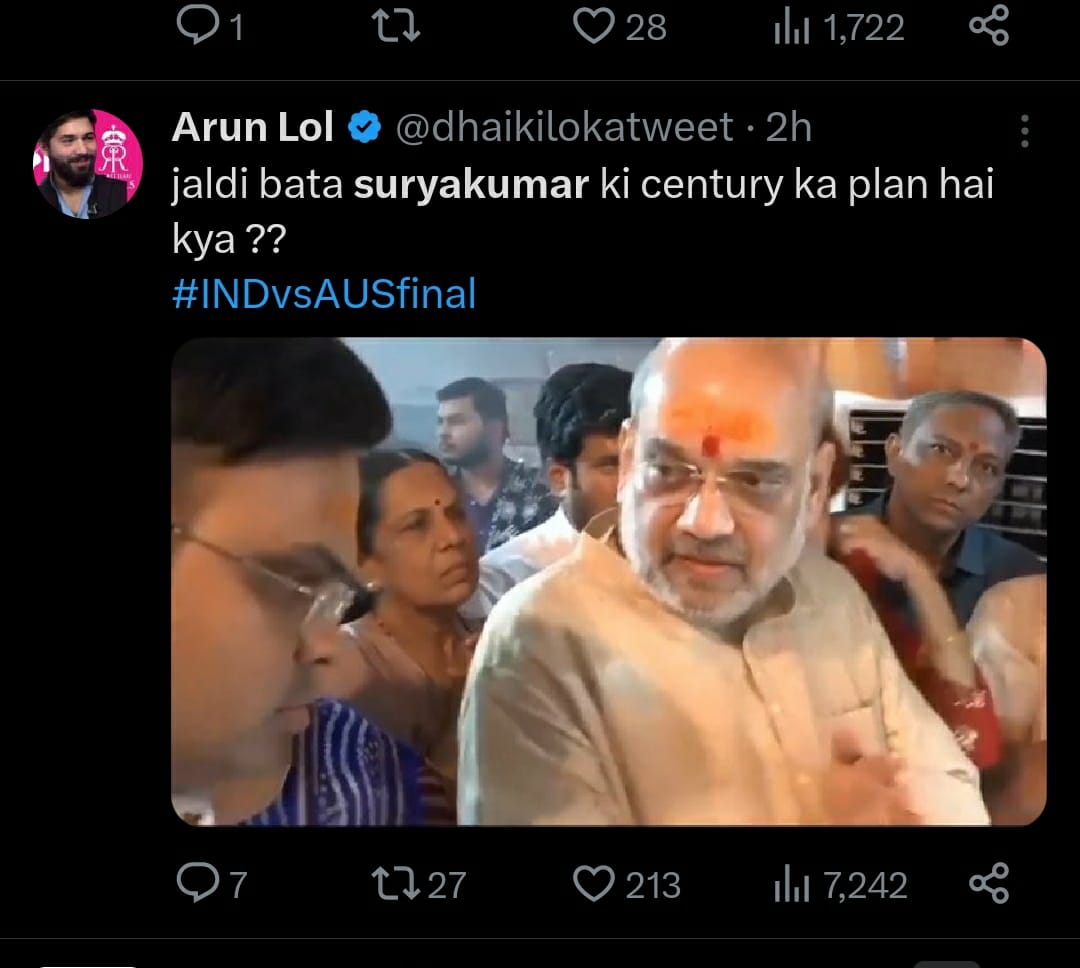Screen dimensions: 1080x968
Task: Expand the photo attached to Arun Lol's tweet
Action: [x=608, y=581]
